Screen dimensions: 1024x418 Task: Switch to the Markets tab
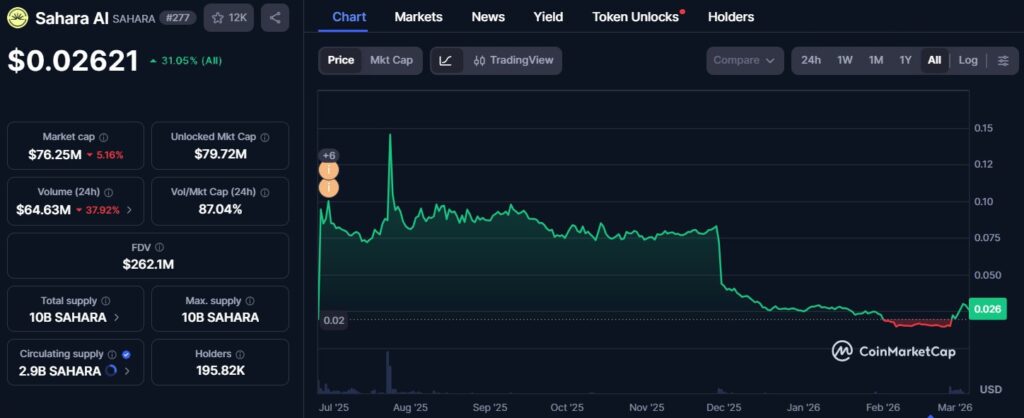(418, 17)
